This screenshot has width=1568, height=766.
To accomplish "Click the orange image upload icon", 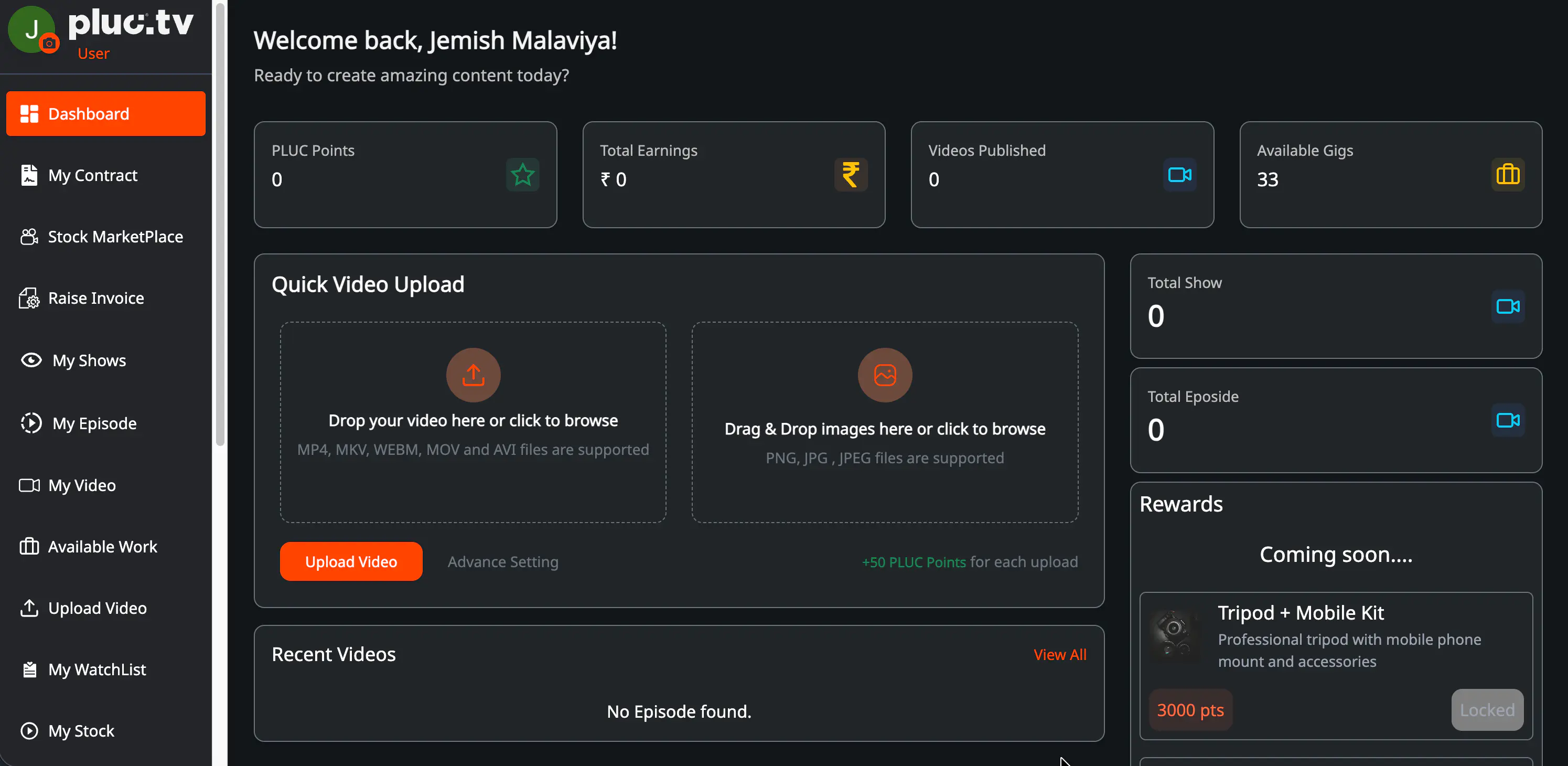I will pyautogui.click(x=885, y=375).
